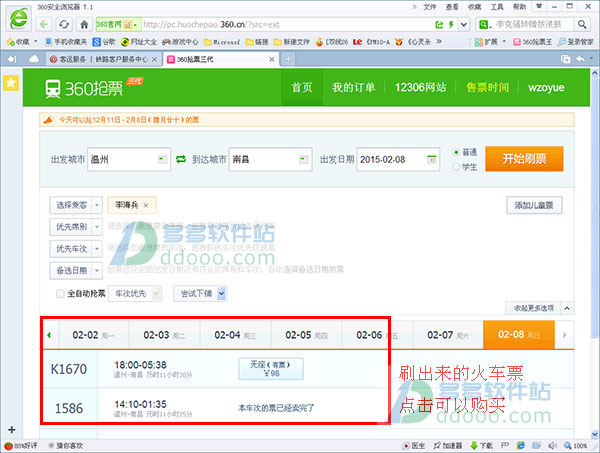The image size is (600, 453).
Task: Show earlier dates with the left arrow
Action: 49,335
